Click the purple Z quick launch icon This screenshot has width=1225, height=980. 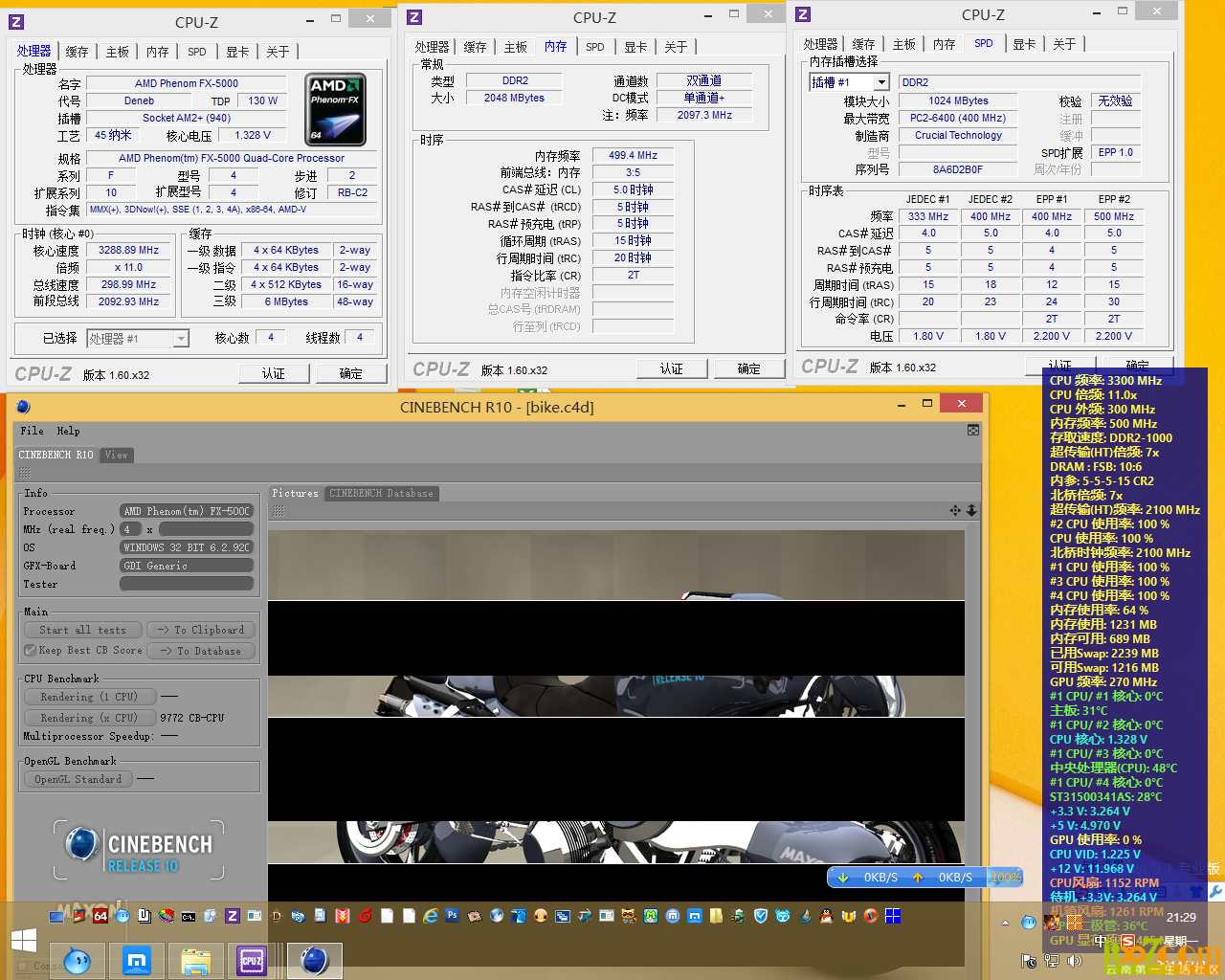click(233, 916)
